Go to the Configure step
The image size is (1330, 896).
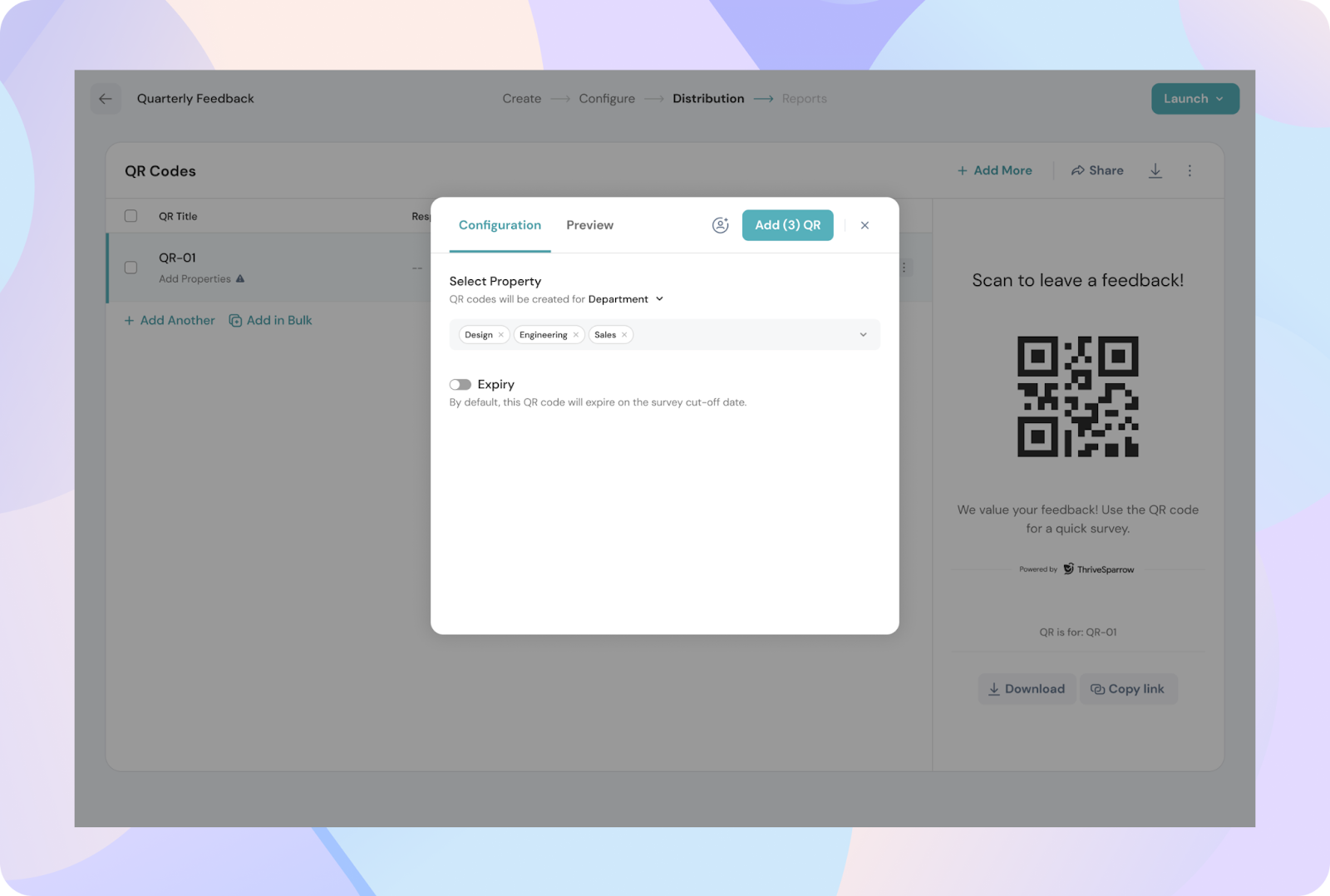607,99
